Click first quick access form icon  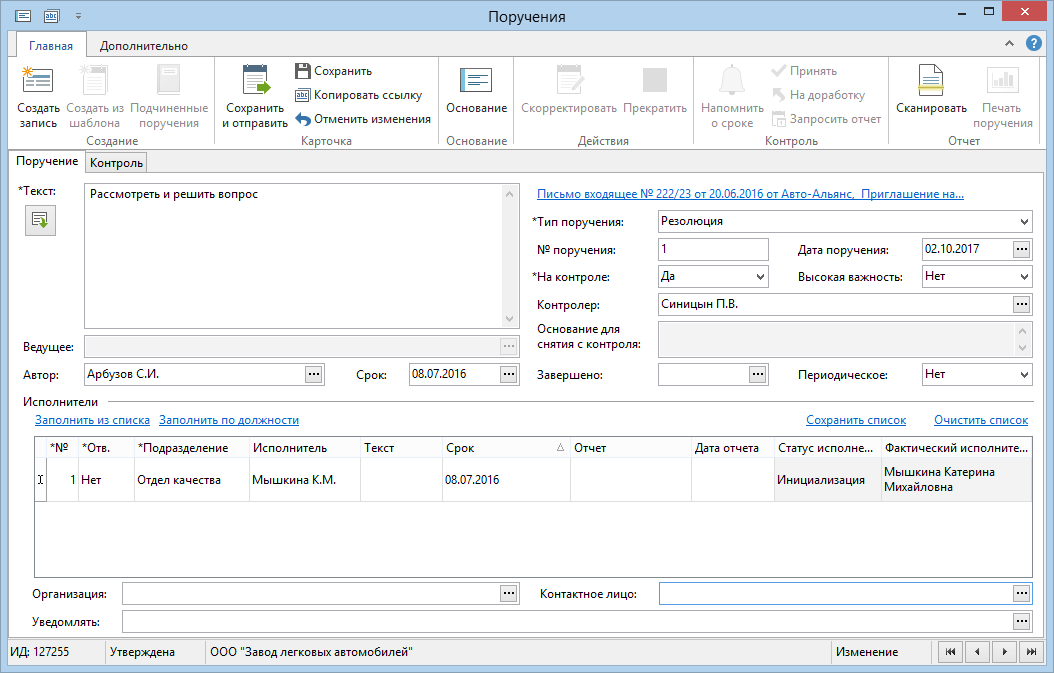24,15
